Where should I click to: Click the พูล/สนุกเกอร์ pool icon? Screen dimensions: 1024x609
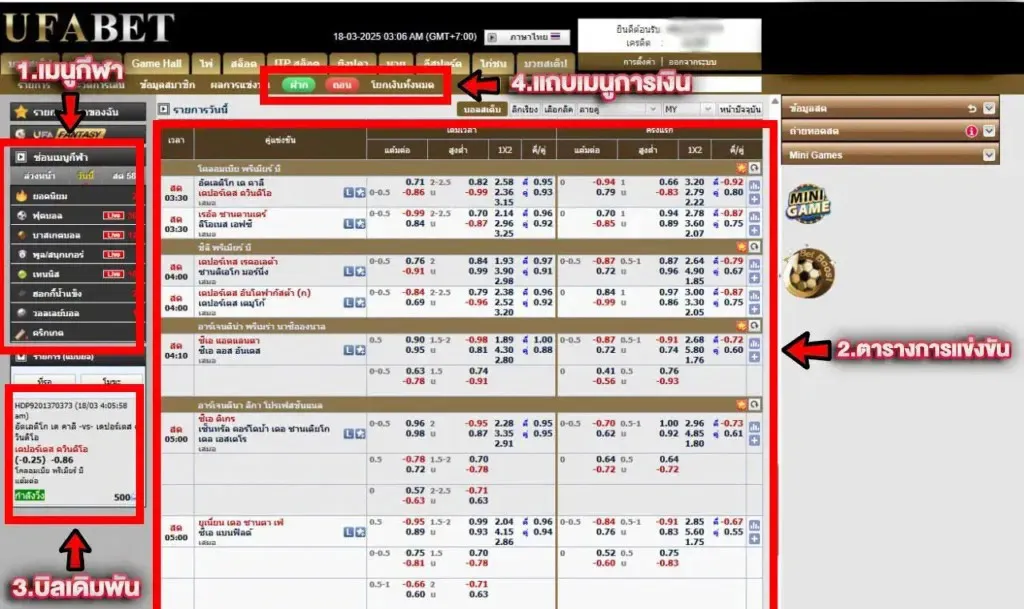[x=20, y=254]
